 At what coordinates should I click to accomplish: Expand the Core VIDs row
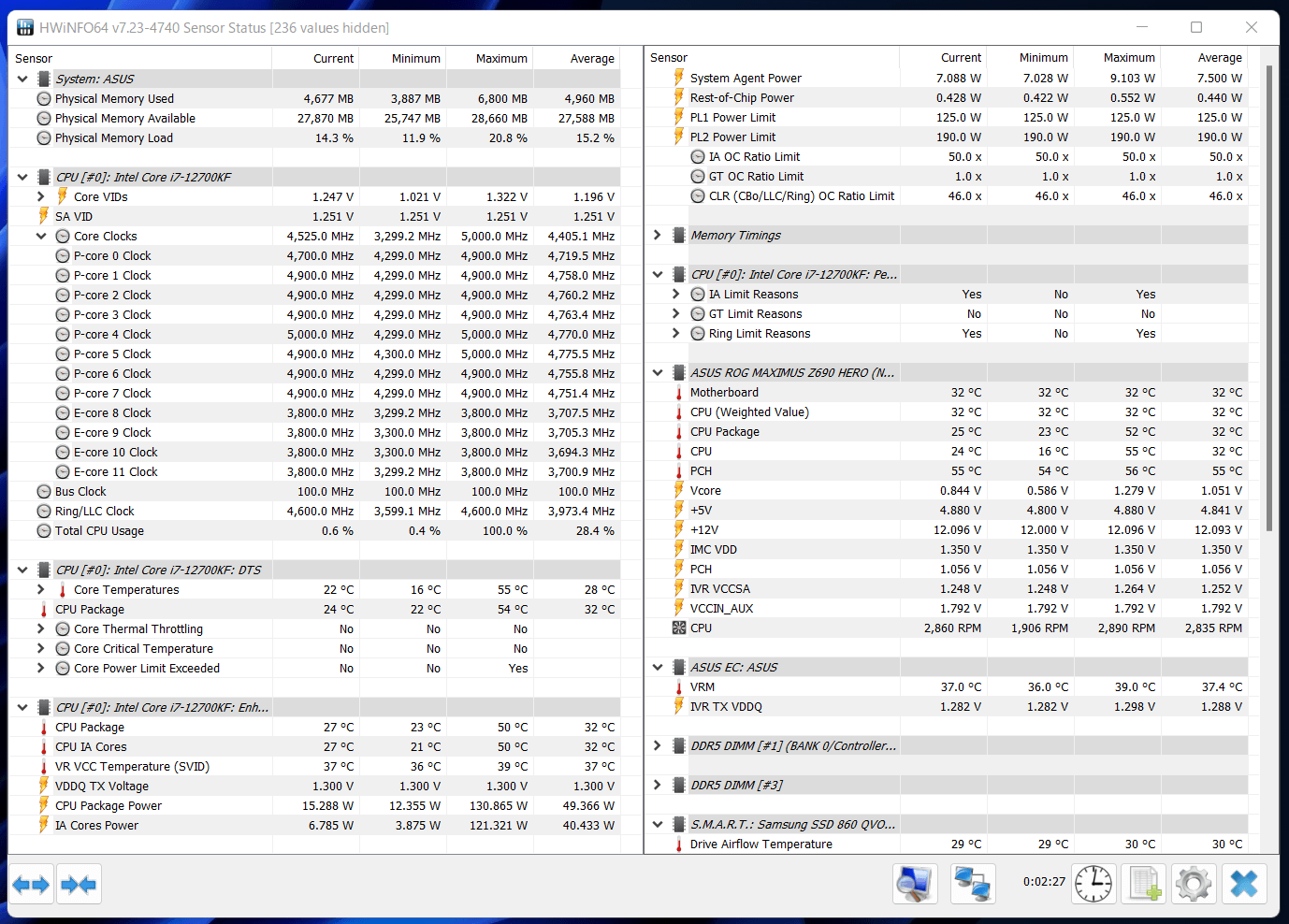[x=41, y=197]
